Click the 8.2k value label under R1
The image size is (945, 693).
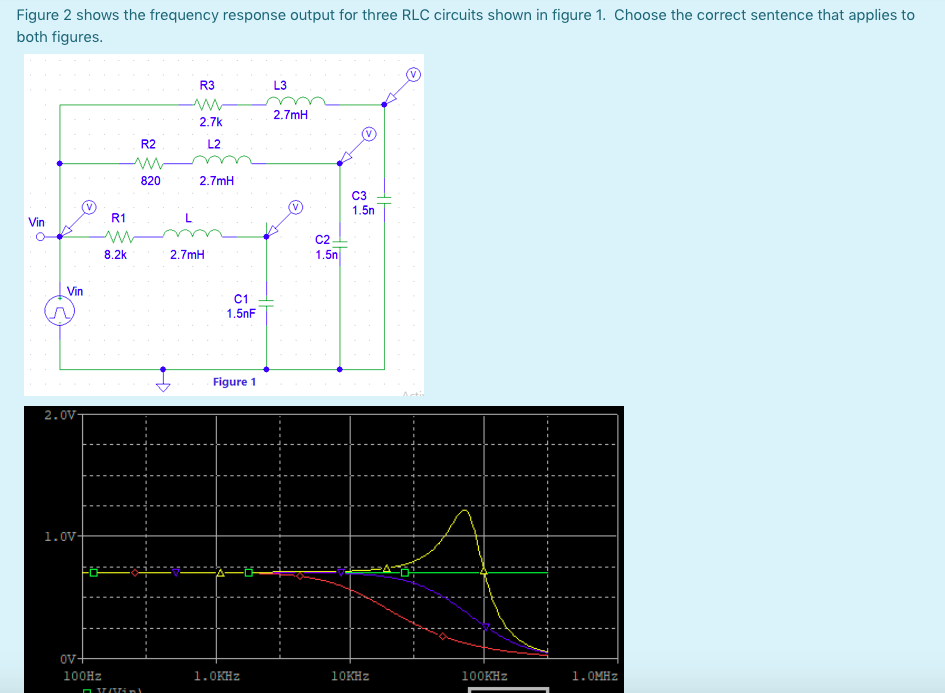(115, 253)
